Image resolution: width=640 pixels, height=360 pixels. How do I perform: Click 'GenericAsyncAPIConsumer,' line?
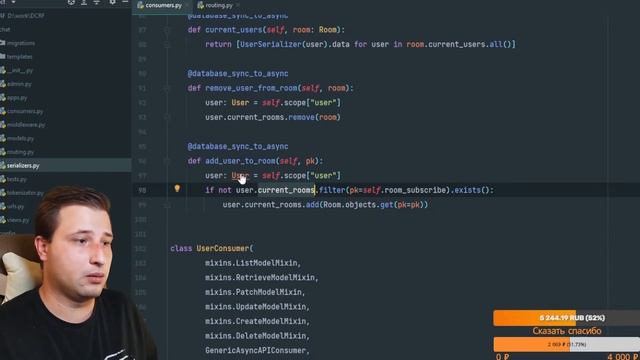[x=257, y=350]
